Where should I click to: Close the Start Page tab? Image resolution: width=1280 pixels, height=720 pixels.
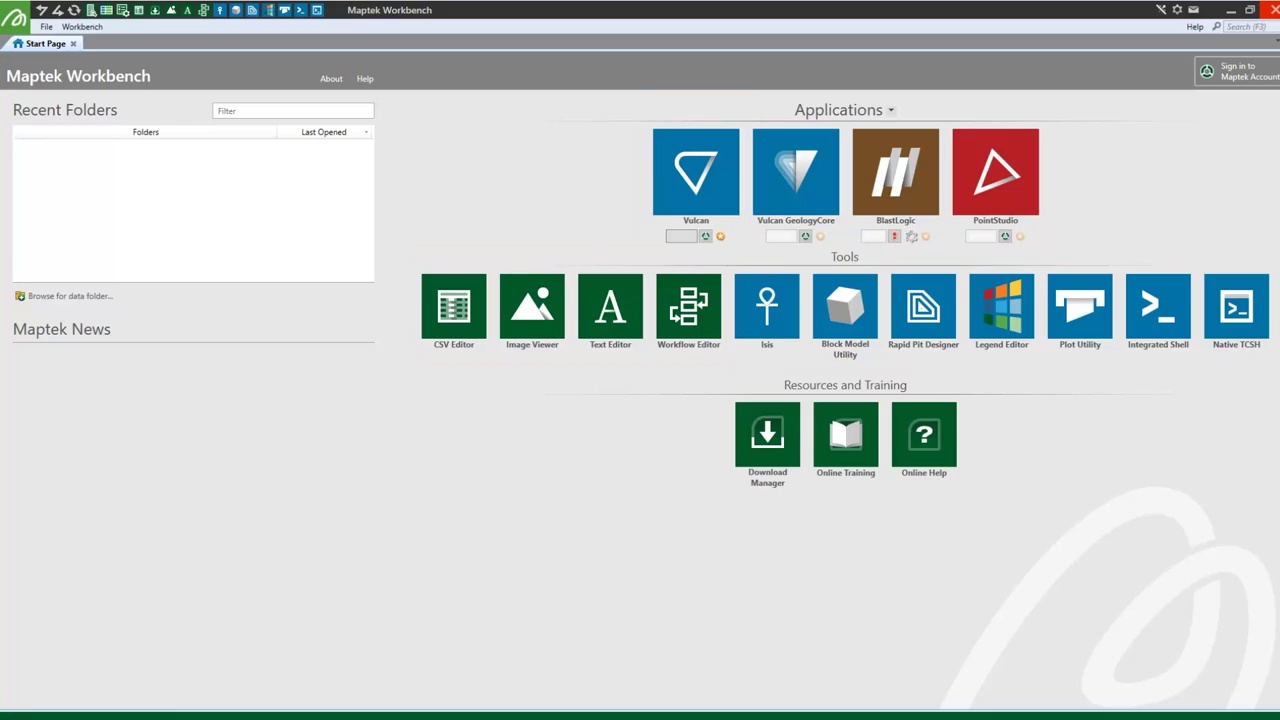tap(73, 44)
